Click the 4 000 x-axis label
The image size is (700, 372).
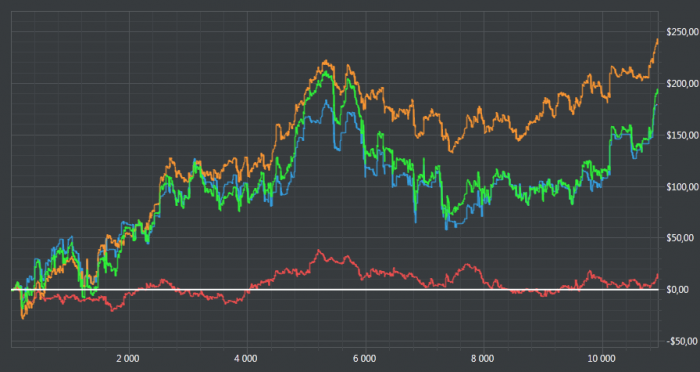tap(246, 359)
